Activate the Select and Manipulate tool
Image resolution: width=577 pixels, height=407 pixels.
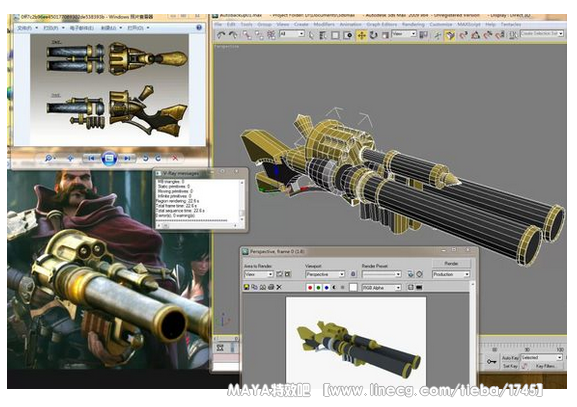437,35
